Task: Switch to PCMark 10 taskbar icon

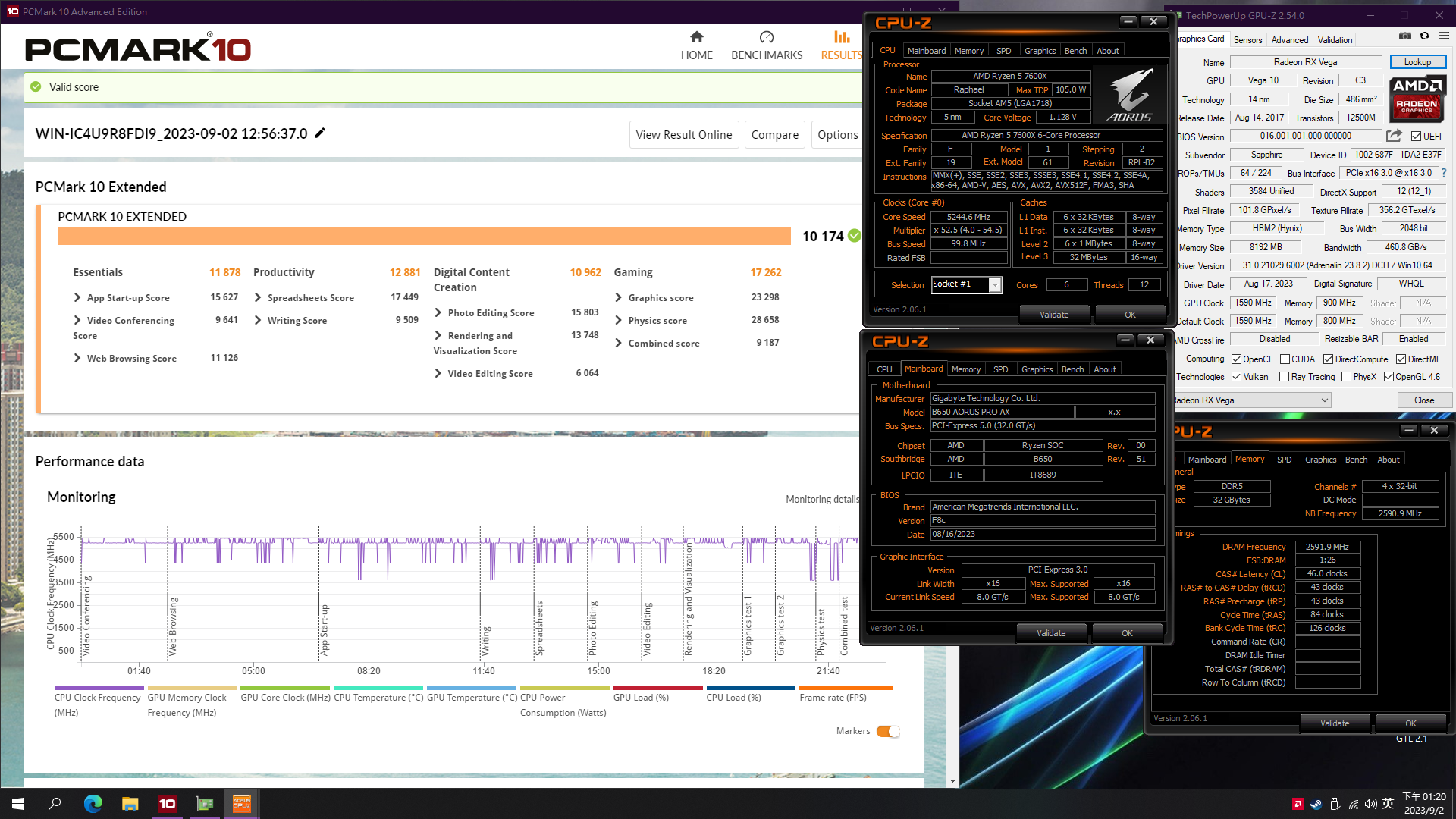Action: point(167,804)
